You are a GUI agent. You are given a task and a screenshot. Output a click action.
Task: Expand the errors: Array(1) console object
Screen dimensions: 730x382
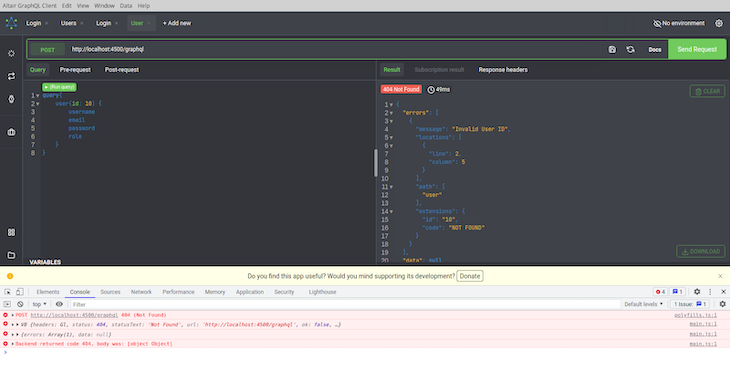tap(17, 335)
